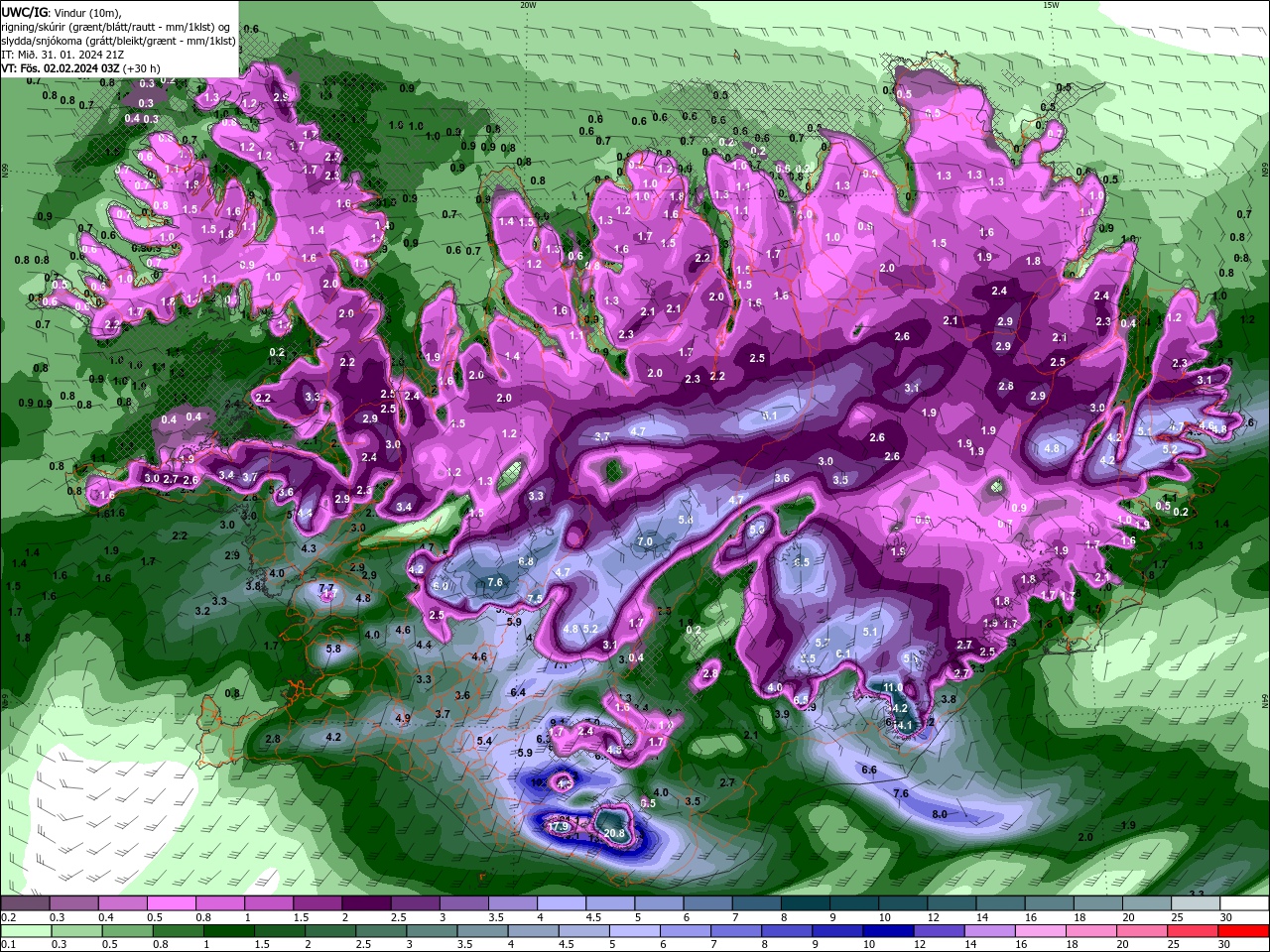1270x952 pixels.
Task: Pick the light pink 16 swatch in the lower legend row
Action: [x=1041, y=930]
